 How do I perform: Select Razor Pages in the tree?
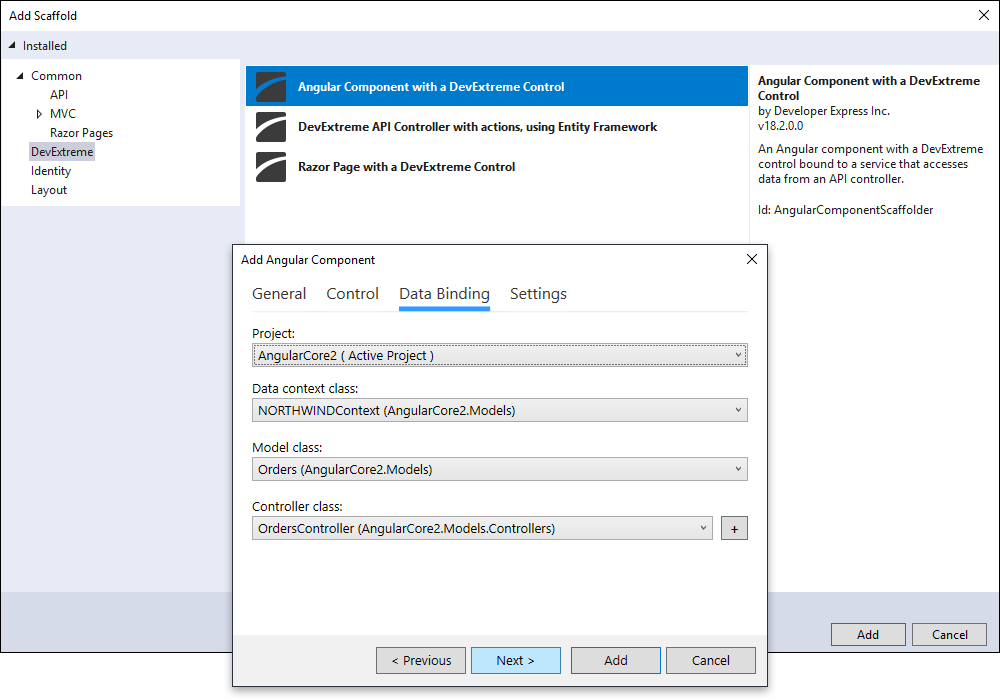coord(81,133)
